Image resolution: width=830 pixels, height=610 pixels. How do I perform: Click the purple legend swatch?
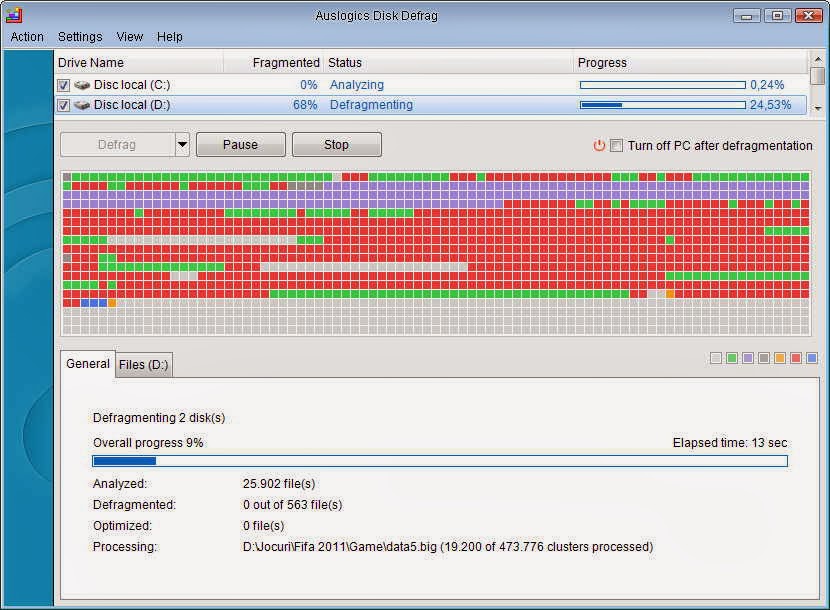click(748, 358)
